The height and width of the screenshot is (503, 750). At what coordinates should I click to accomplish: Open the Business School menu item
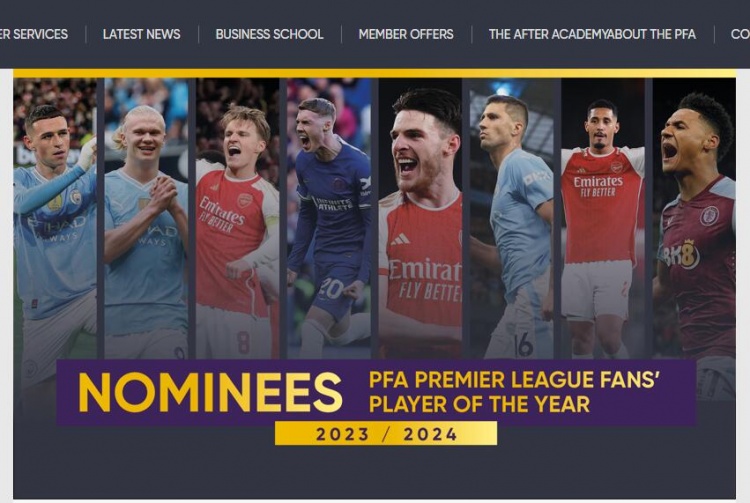click(269, 34)
